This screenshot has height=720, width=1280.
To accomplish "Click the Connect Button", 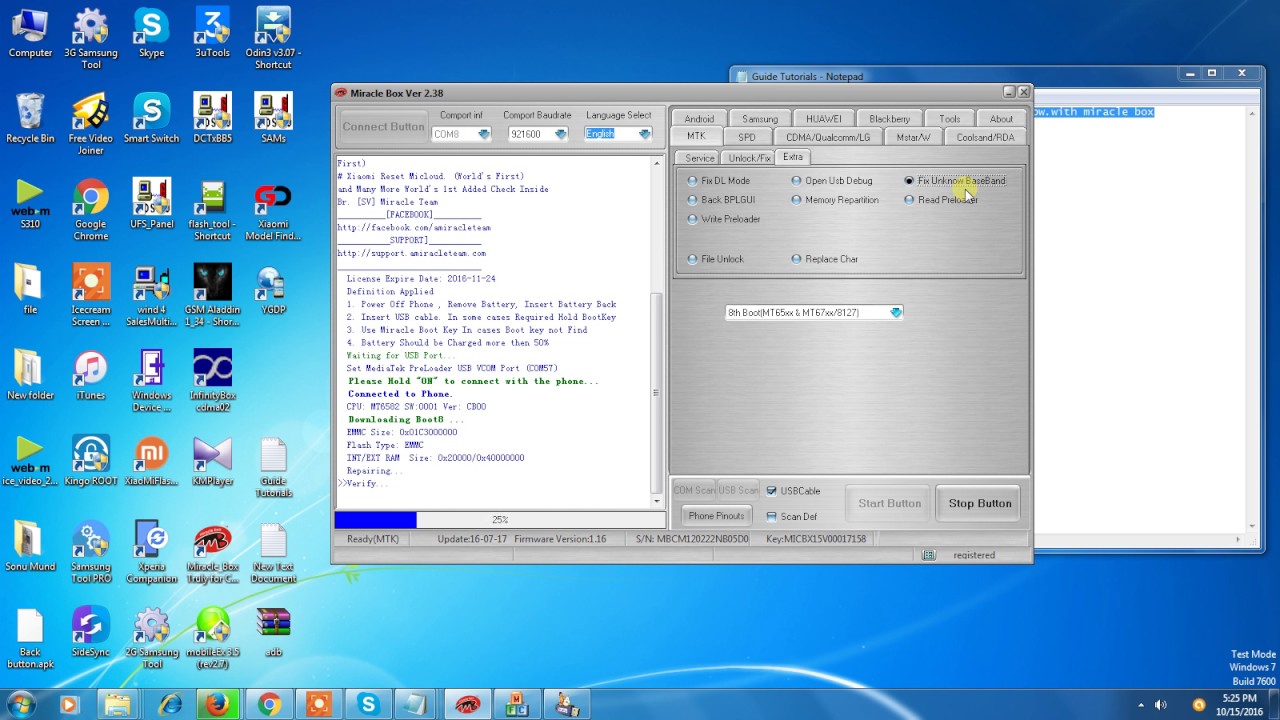I will point(384,127).
